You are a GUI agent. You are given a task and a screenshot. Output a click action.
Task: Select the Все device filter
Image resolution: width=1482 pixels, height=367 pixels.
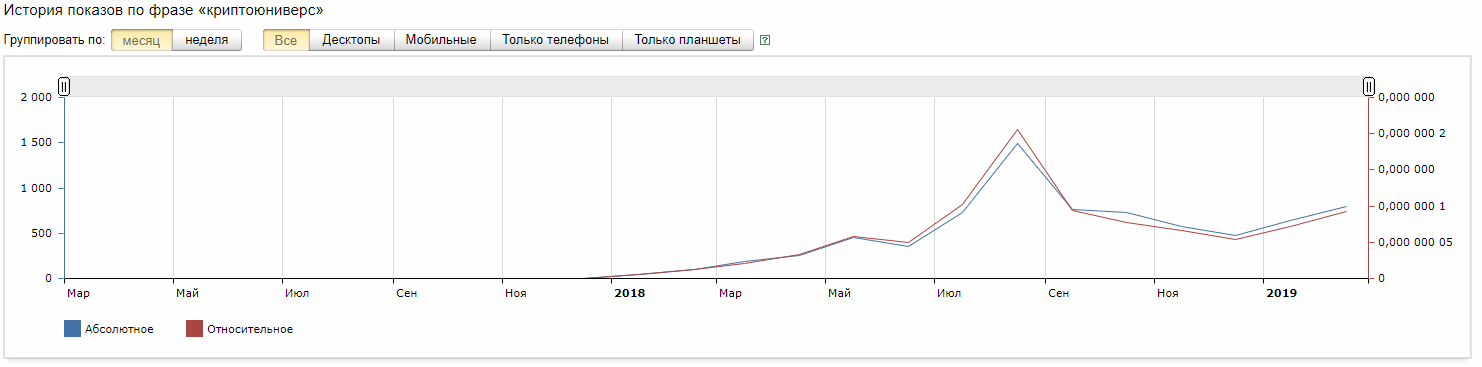(x=286, y=40)
